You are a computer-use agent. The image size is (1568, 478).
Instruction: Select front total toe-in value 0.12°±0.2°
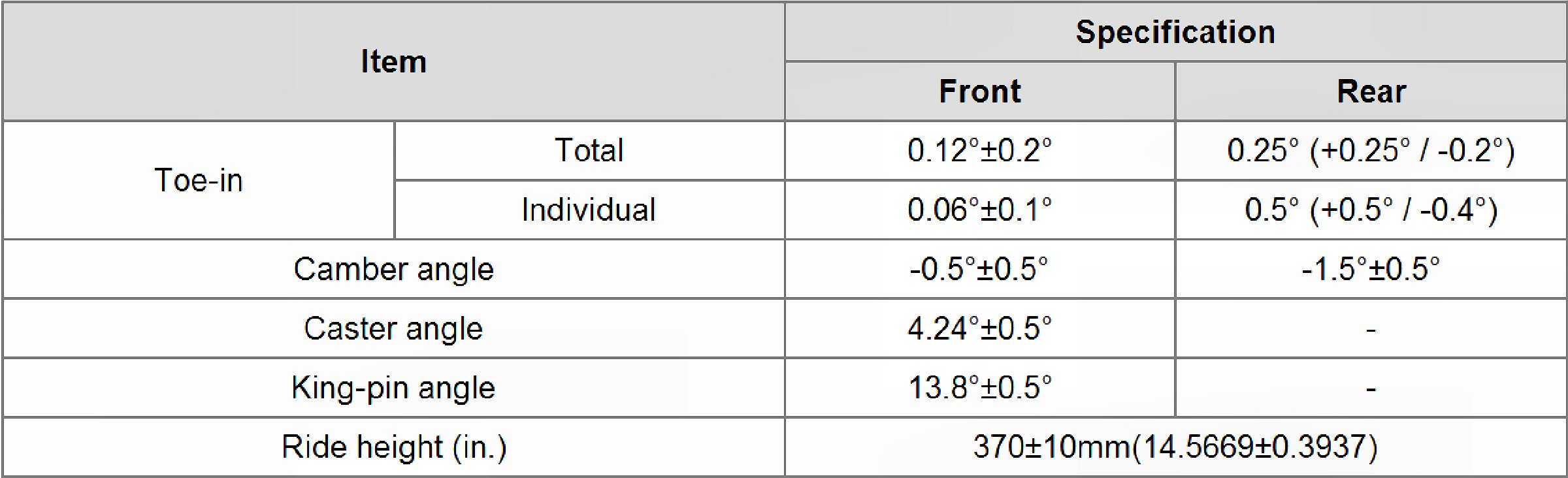[979, 150]
